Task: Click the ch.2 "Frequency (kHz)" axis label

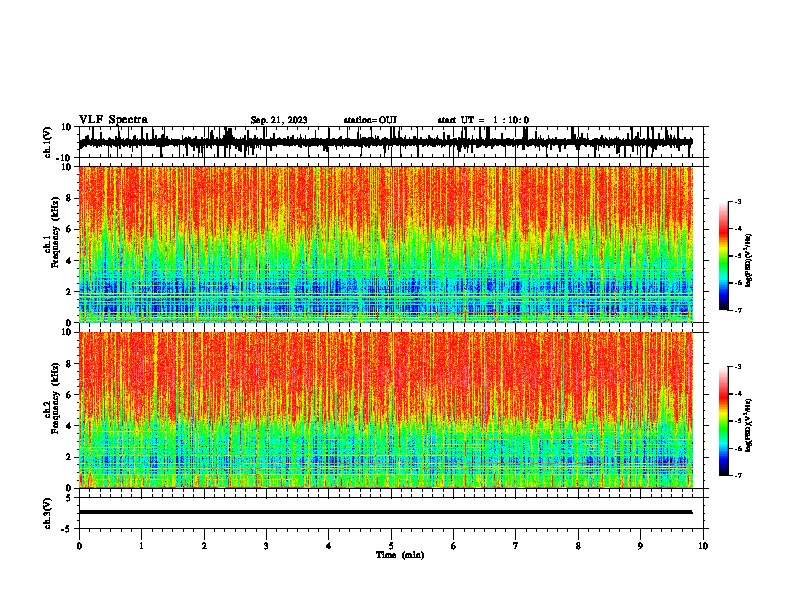Action: [55, 398]
